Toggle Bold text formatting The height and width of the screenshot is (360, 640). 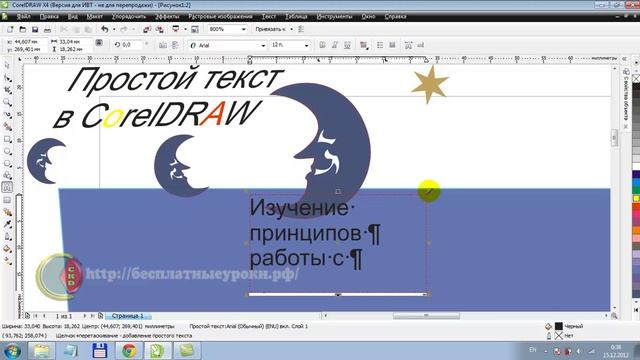[322, 45]
